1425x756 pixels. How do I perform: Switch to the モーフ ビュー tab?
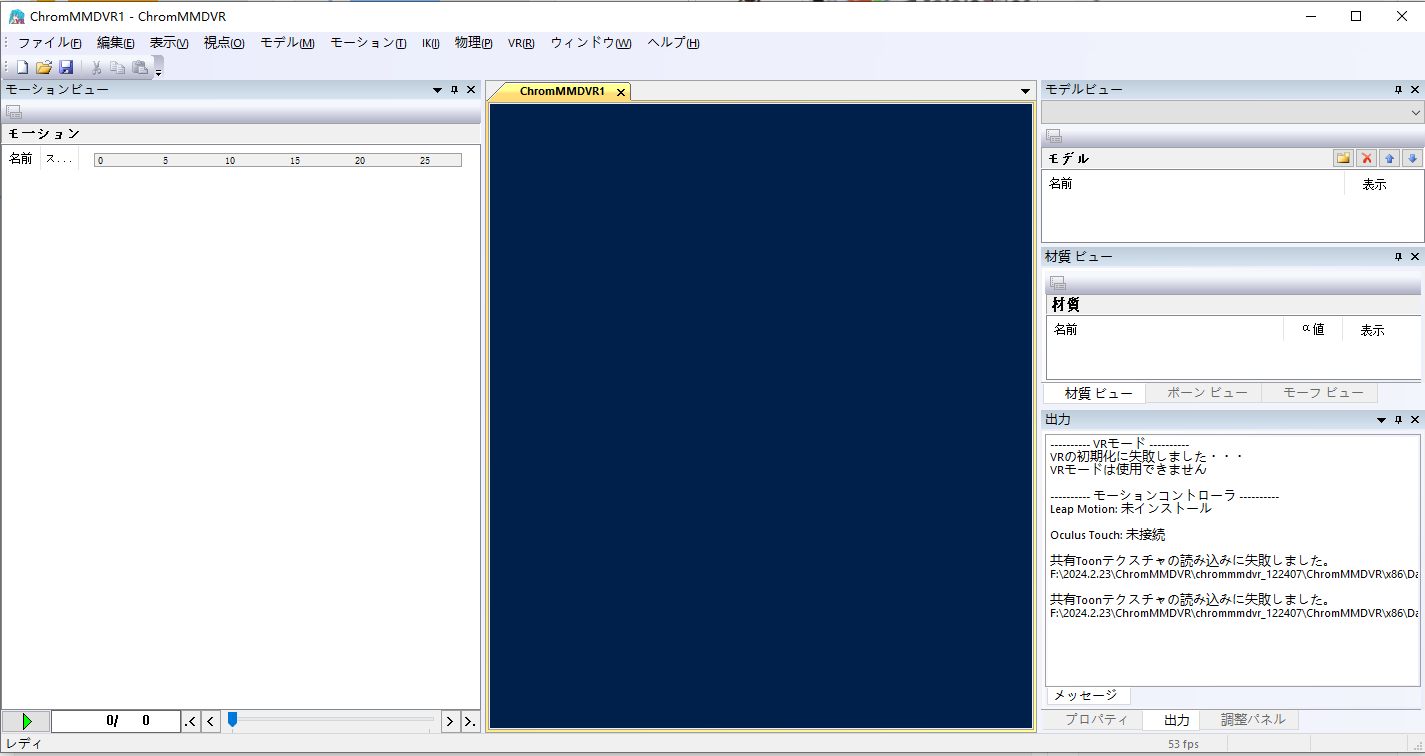tap(1321, 393)
